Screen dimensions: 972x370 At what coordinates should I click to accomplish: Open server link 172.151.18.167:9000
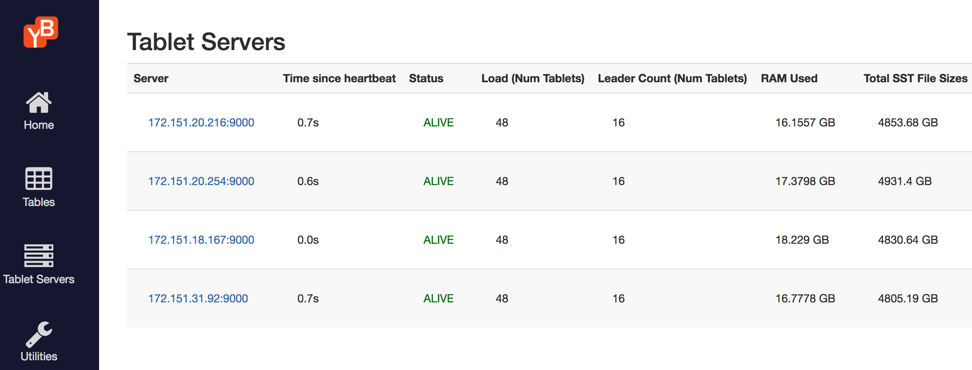(x=201, y=240)
